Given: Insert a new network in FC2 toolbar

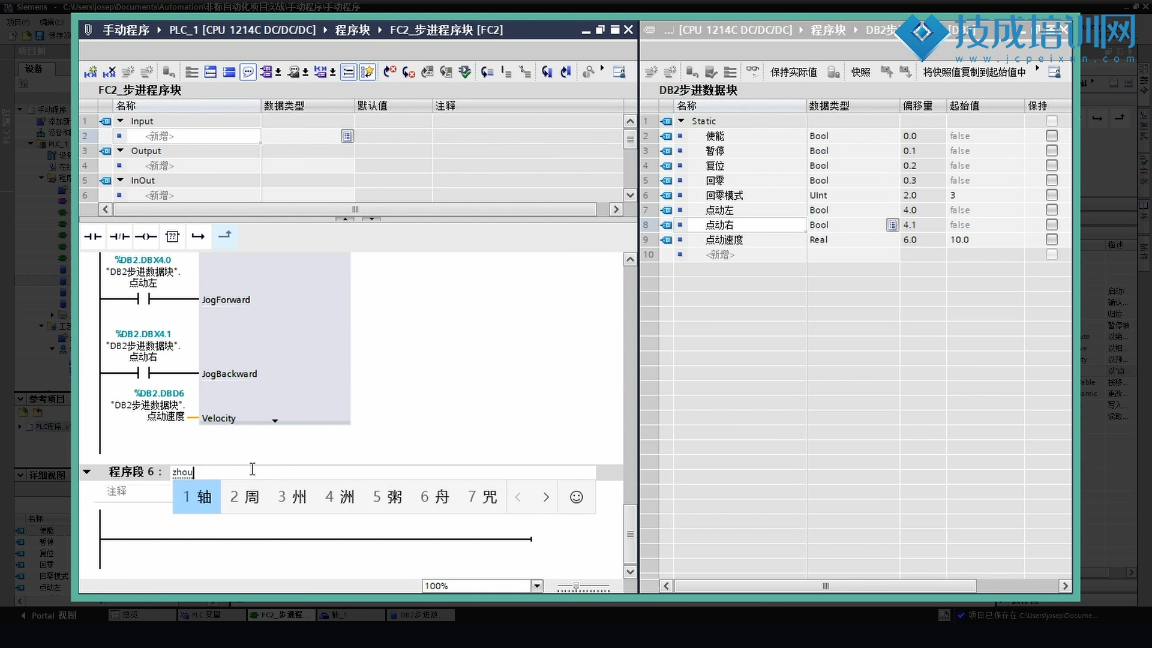Looking at the screenshot, I should [x=90, y=72].
